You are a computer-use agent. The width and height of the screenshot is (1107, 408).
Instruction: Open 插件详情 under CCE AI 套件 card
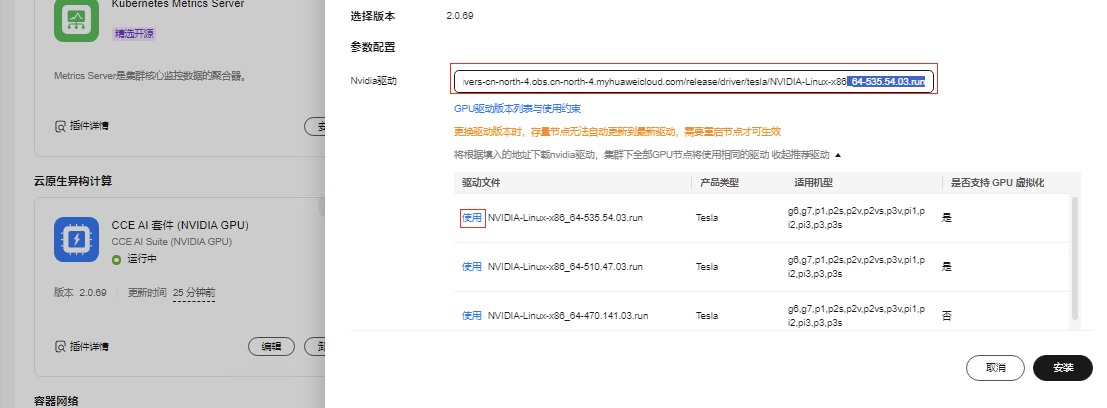(83, 347)
